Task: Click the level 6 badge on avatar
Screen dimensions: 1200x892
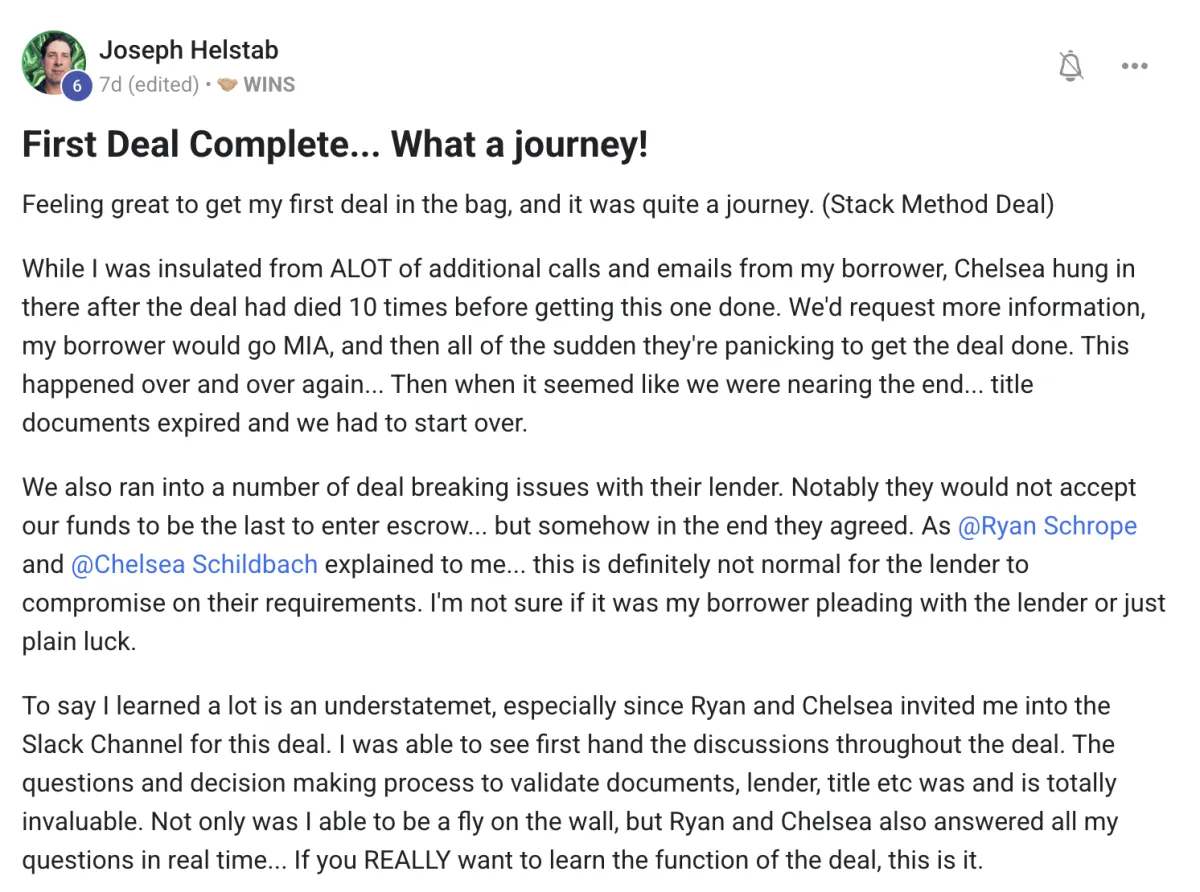Action: 76,86
